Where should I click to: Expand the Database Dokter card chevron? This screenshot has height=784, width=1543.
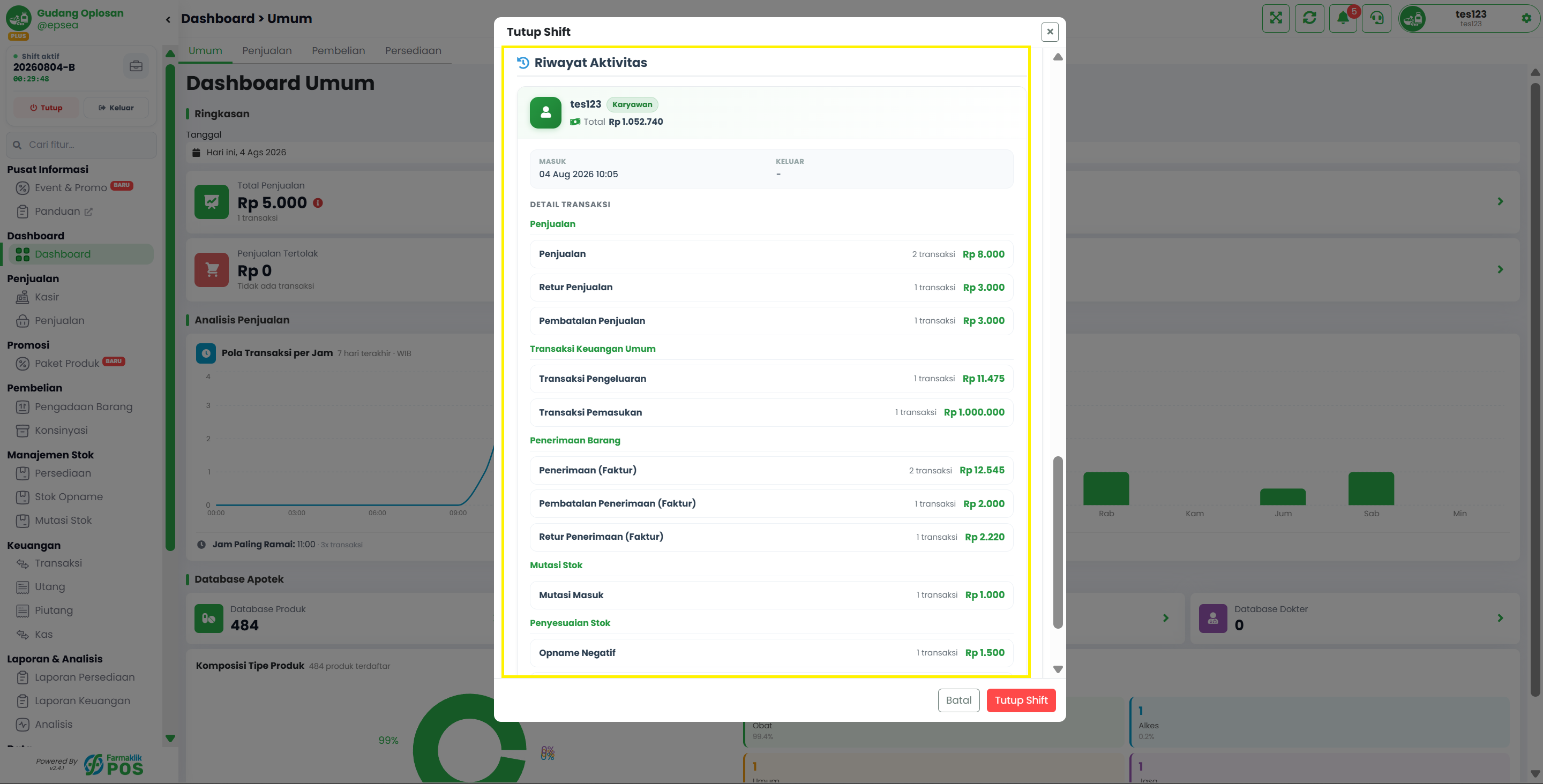[x=1500, y=618]
